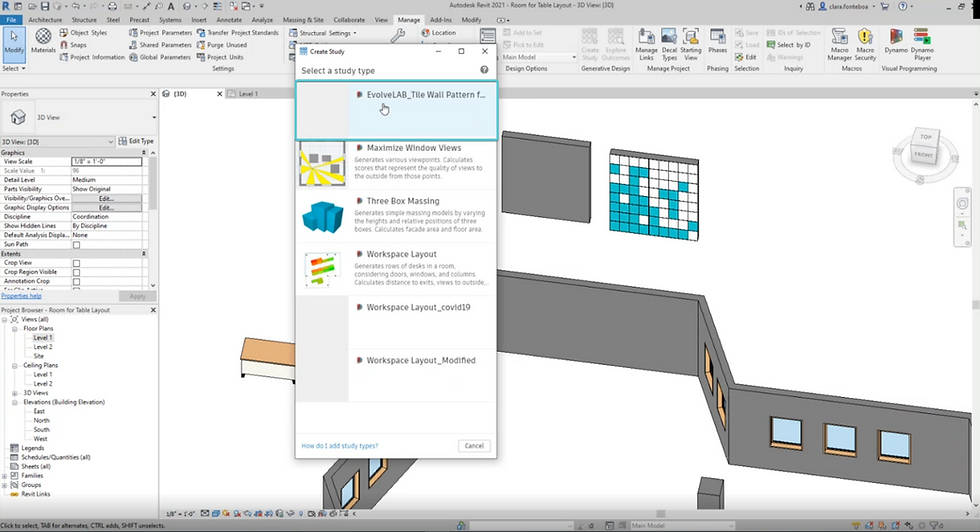Open the Collaborate ribbon tab
The width and height of the screenshot is (980, 532).
point(349,20)
